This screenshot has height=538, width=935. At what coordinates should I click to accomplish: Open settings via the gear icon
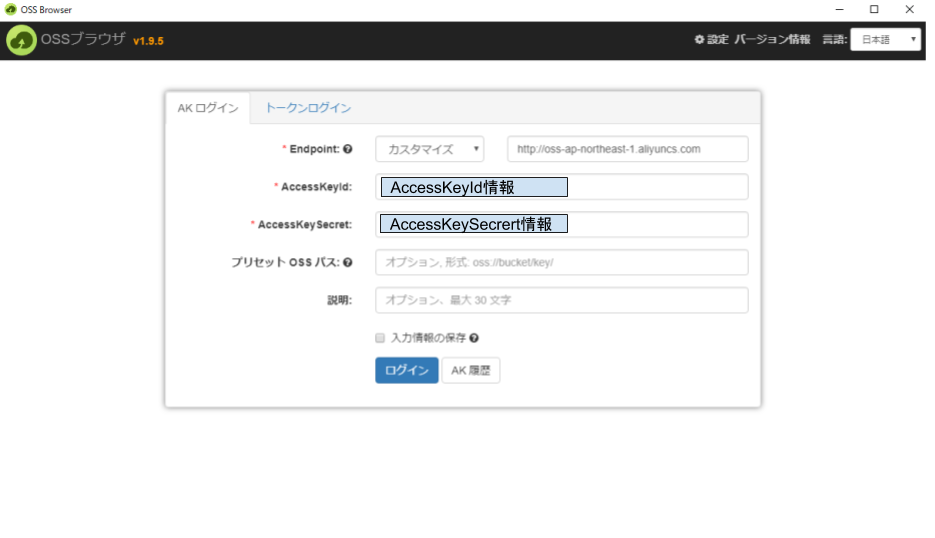pos(699,39)
